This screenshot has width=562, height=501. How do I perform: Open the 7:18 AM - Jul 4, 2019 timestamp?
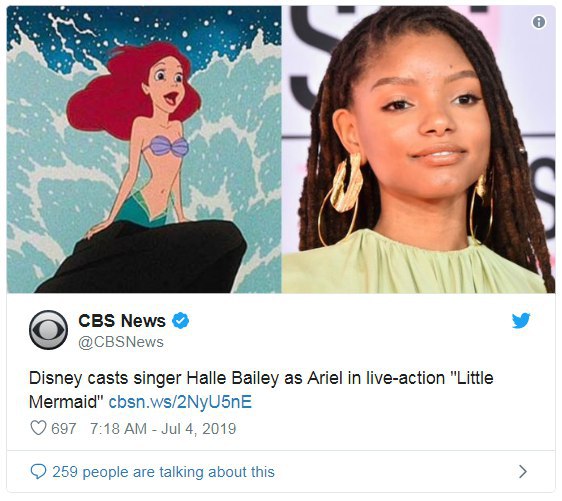[x=163, y=428]
